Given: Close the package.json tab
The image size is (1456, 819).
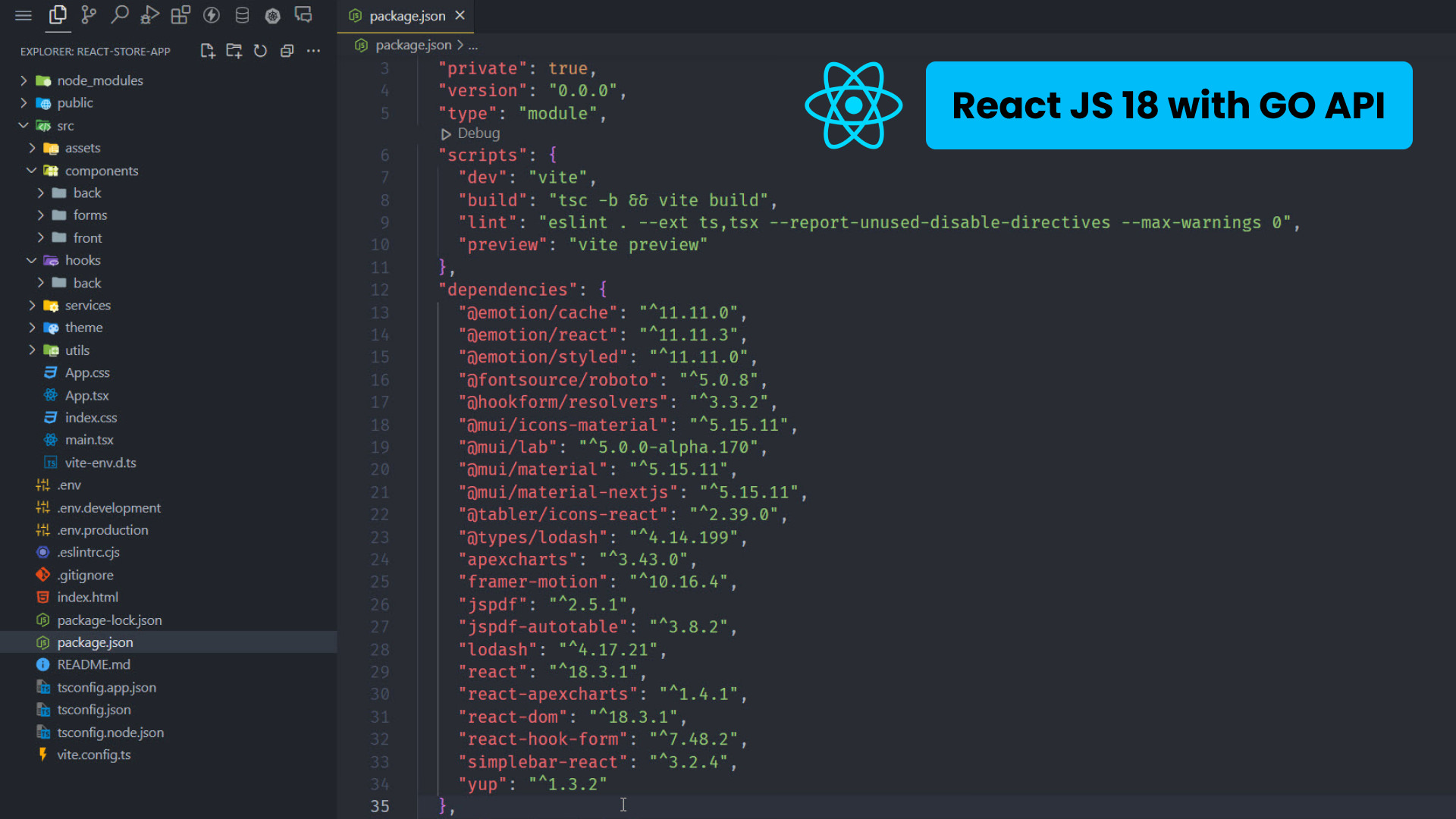Looking at the screenshot, I should (460, 15).
